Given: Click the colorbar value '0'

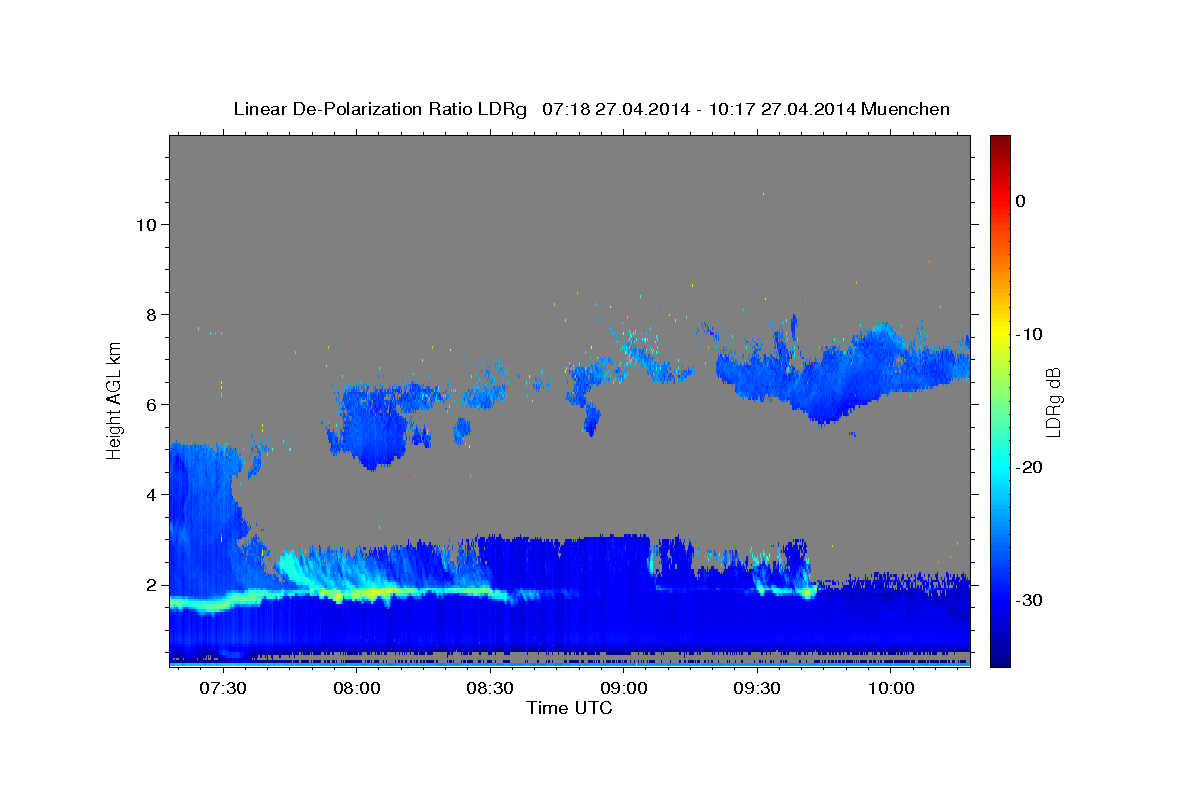Looking at the screenshot, I should pos(1021,201).
